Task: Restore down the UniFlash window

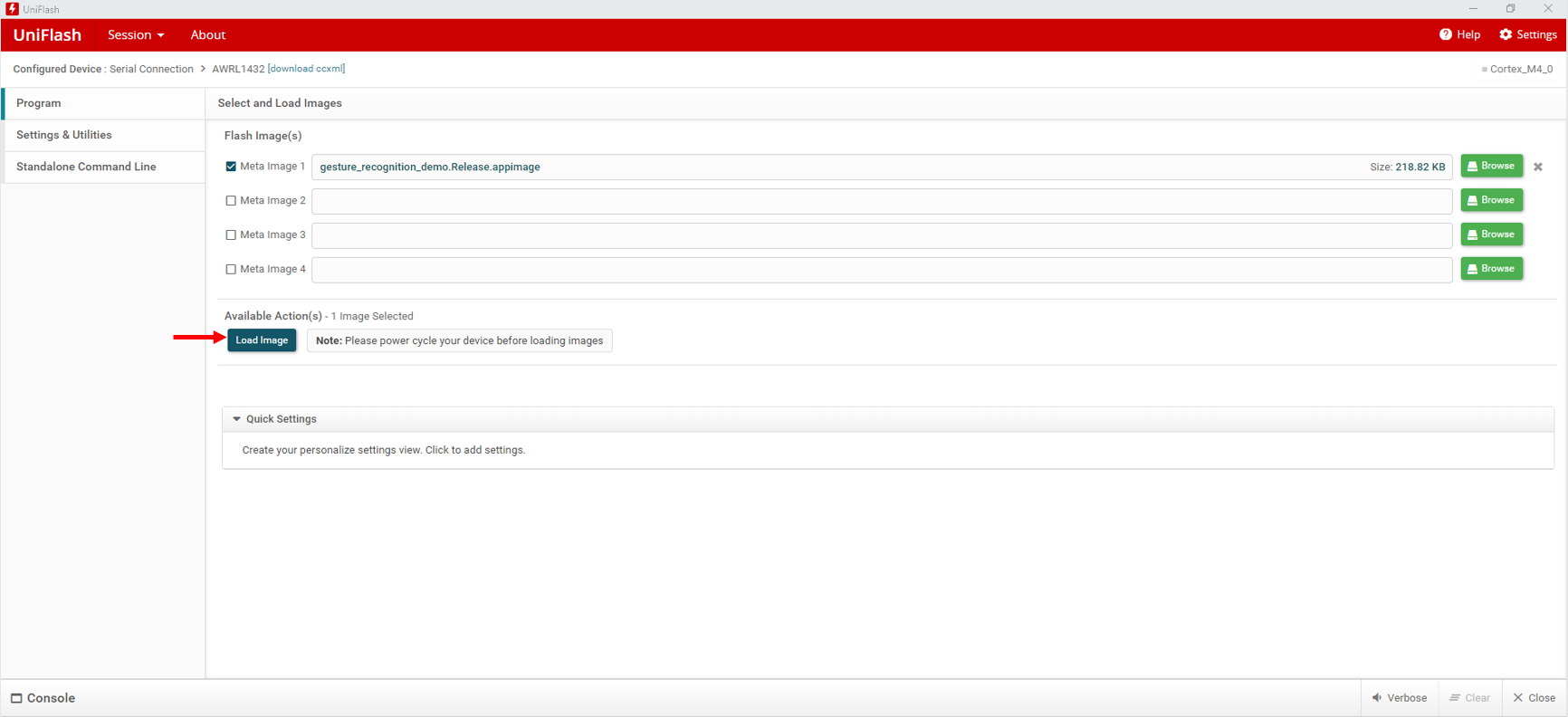Action: point(1511,8)
